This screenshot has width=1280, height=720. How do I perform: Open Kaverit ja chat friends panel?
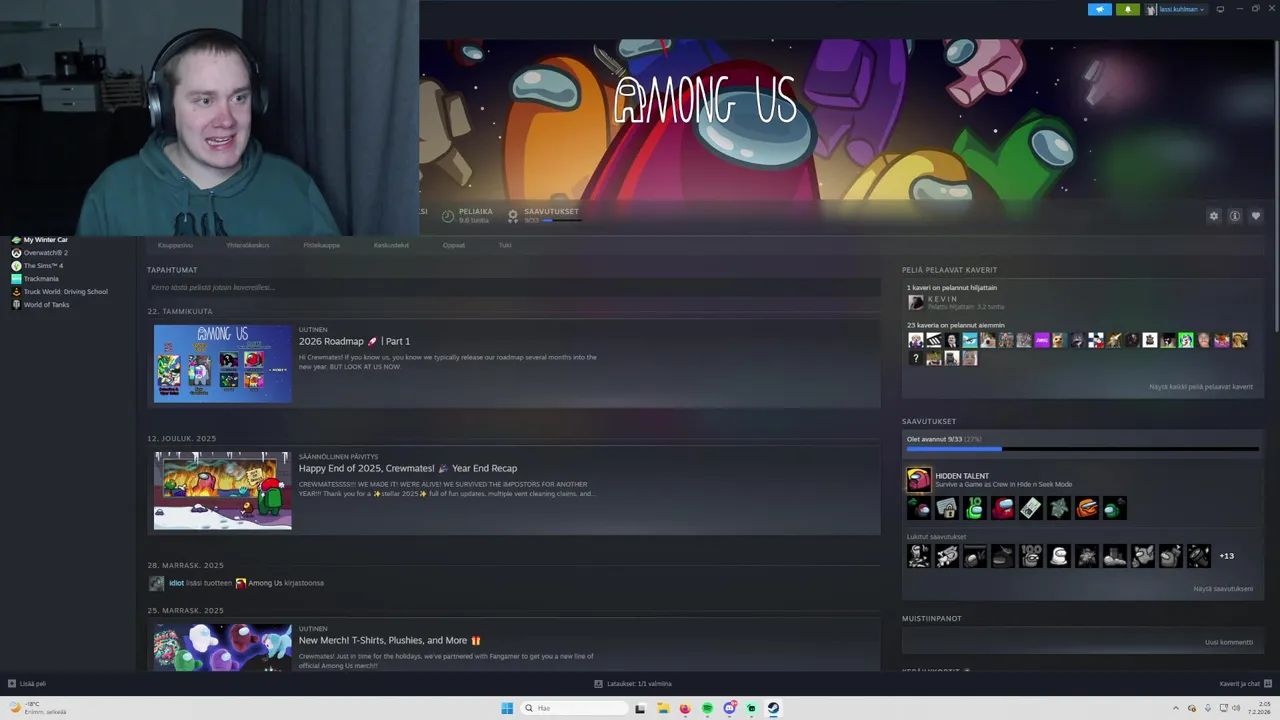pos(1245,684)
